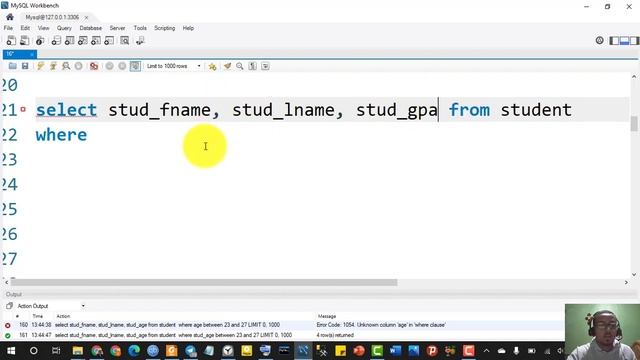
Task: Open the Help menu
Action: tap(188, 28)
